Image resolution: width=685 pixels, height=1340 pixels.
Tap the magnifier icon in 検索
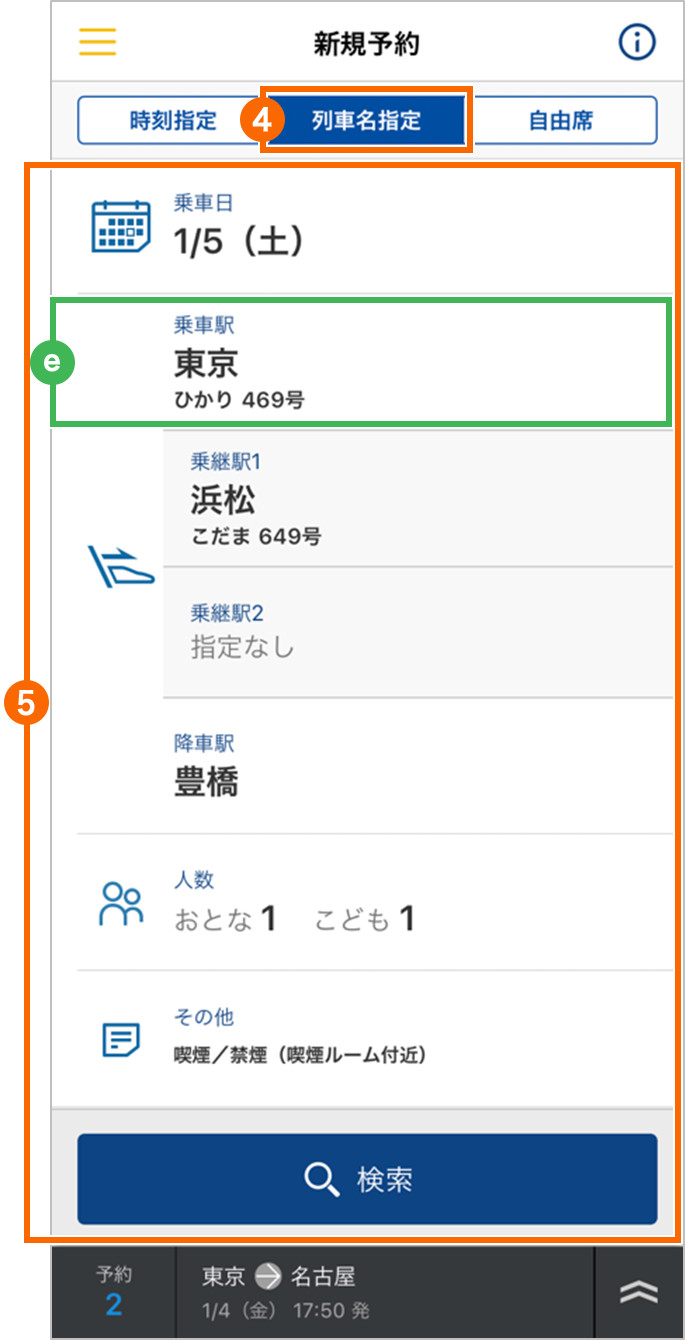tap(322, 1180)
